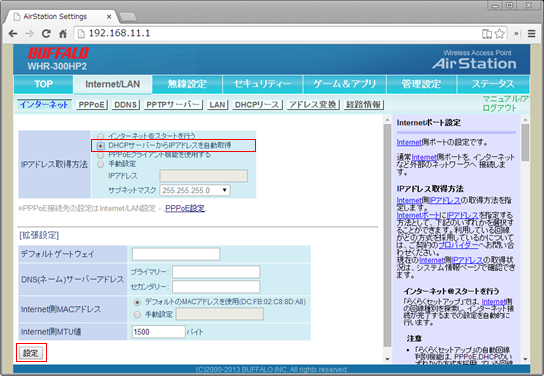The height and width of the screenshot is (376, 544).
Task: Click the デフォルトゲートウェイ input field
Action: click(176, 254)
